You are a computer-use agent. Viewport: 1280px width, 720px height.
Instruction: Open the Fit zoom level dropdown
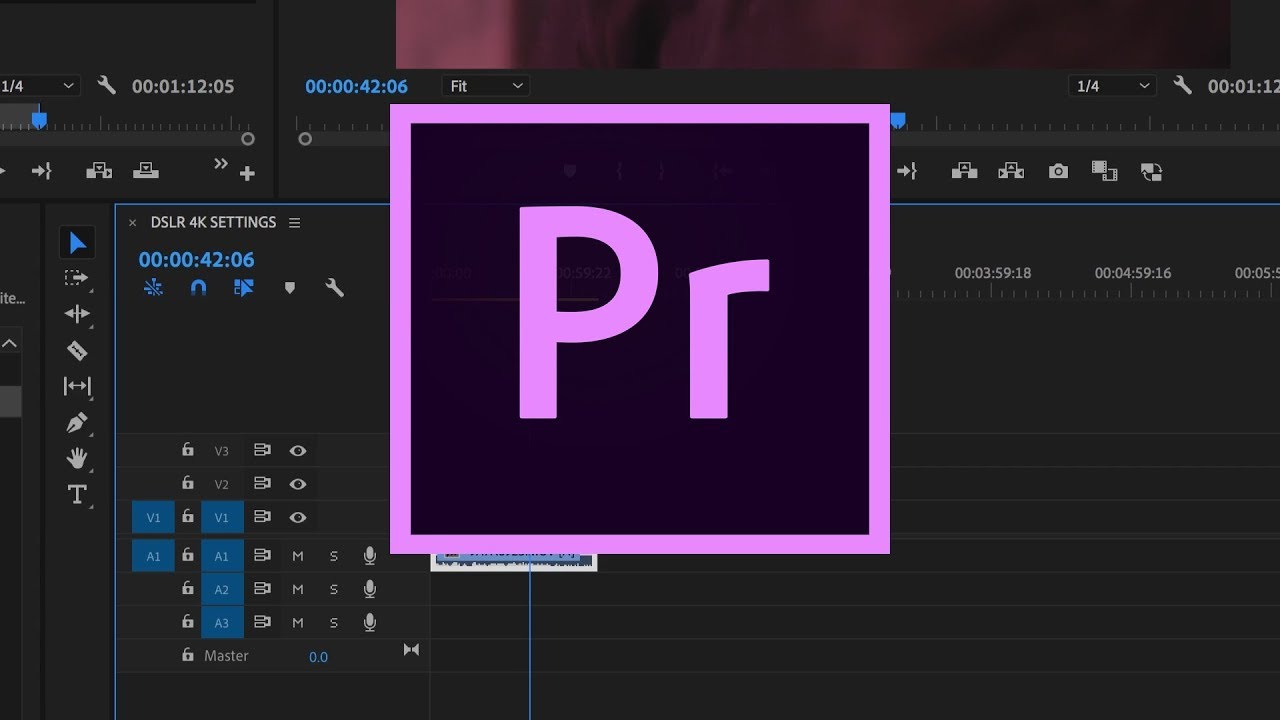(x=486, y=86)
